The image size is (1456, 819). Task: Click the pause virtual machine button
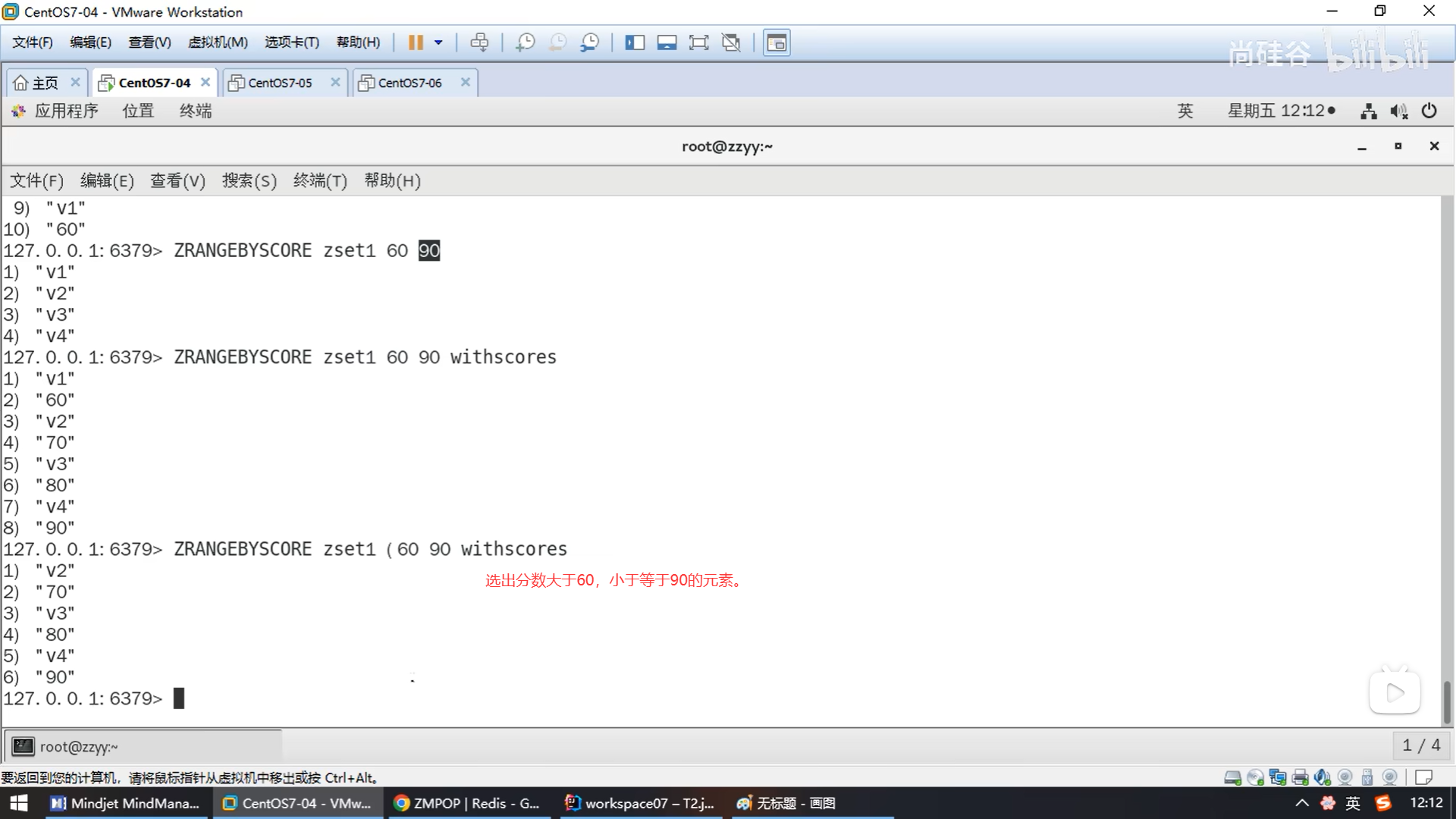[415, 42]
